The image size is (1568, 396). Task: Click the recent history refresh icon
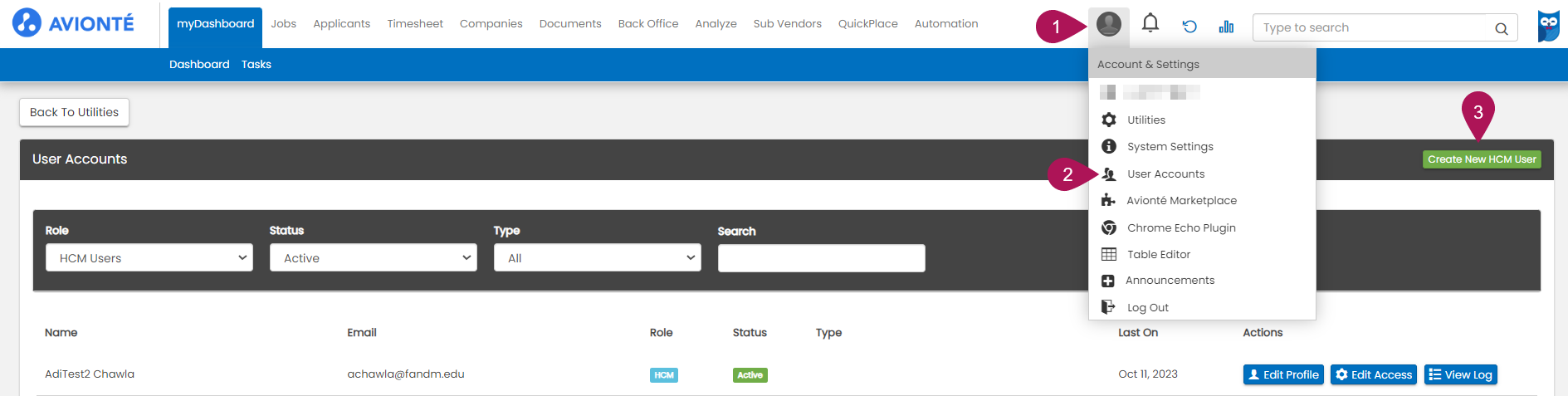coord(1189,27)
